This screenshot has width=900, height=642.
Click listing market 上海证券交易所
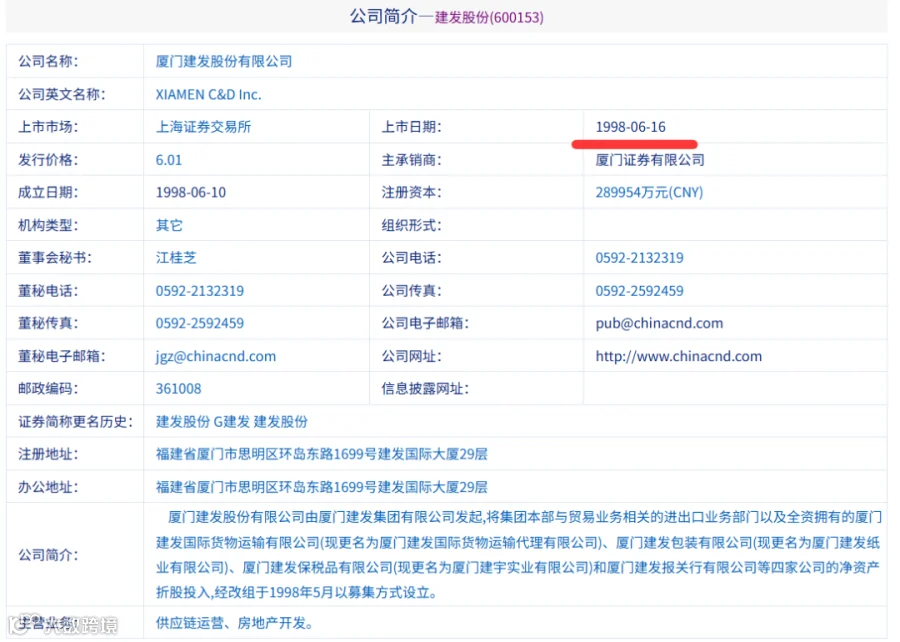point(203,127)
